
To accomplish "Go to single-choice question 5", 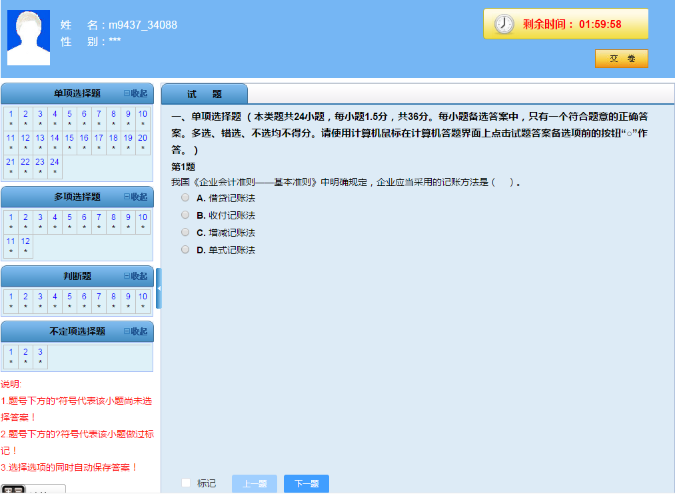I will click(x=69, y=118).
